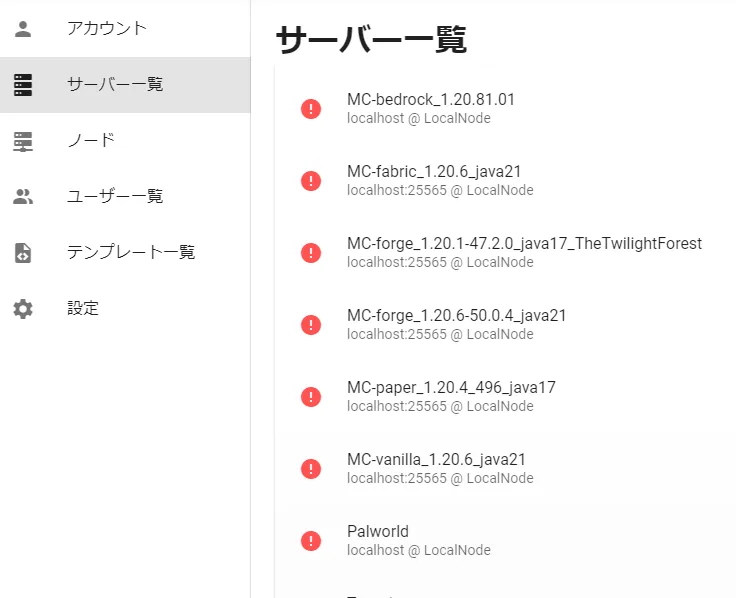Open the MC-forge TheTwilightForest server
The image size is (736, 598).
[524, 252]
